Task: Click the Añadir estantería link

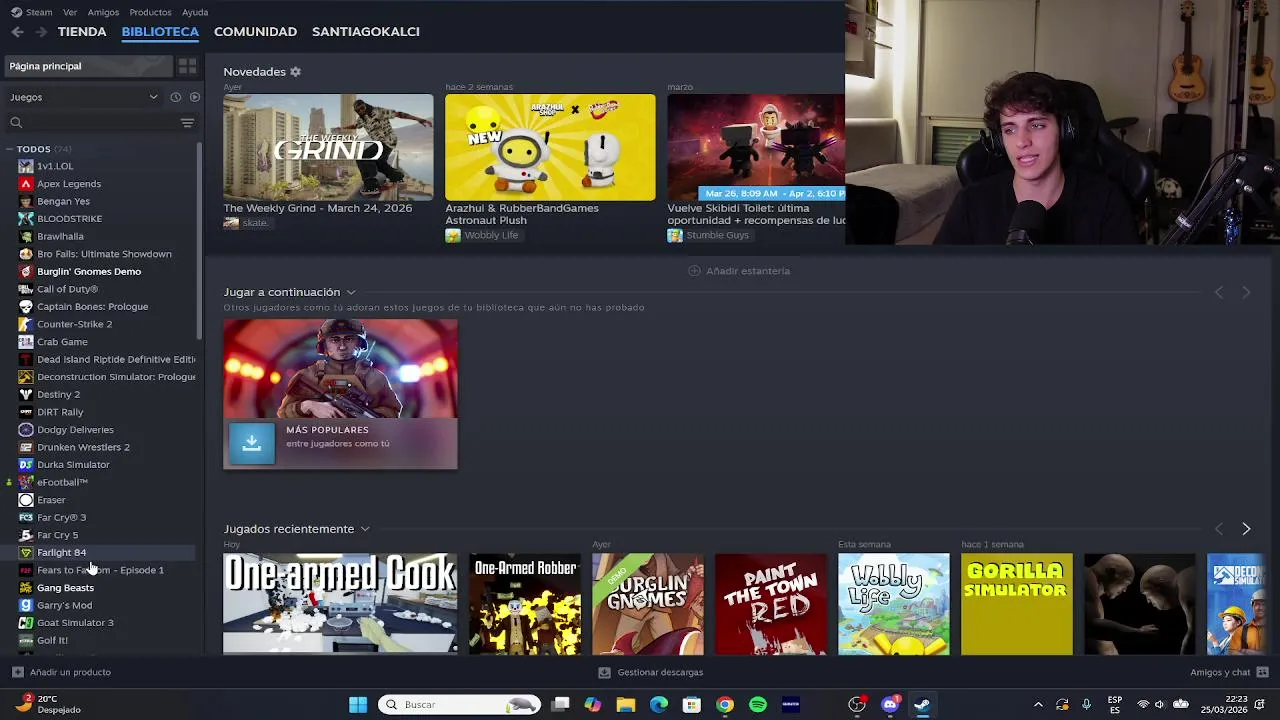Action: 748,271
